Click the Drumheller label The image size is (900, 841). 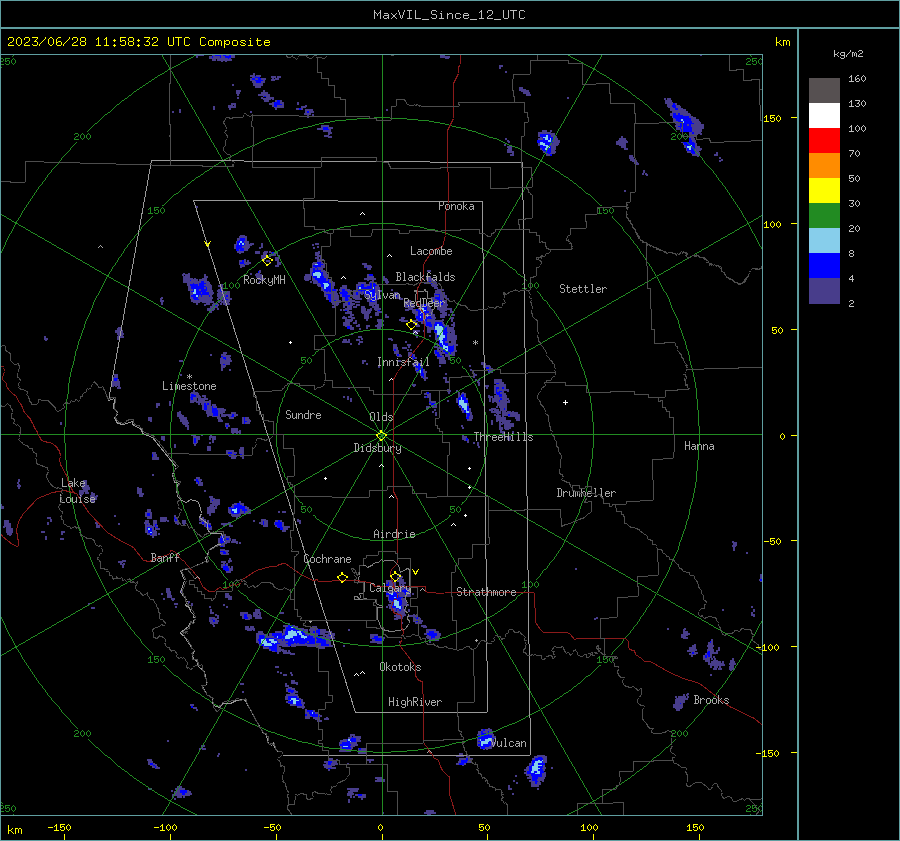click(586, 493)
